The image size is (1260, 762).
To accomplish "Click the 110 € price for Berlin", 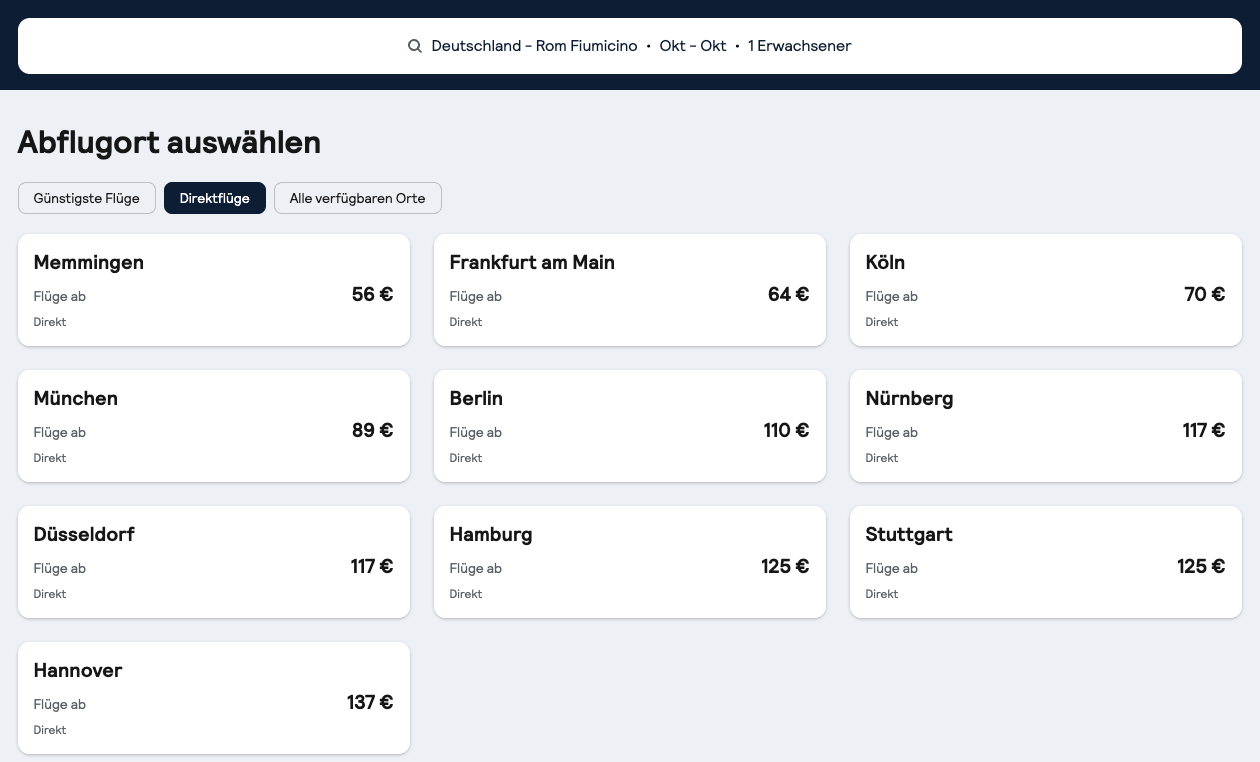I will (x=786, y=430).
